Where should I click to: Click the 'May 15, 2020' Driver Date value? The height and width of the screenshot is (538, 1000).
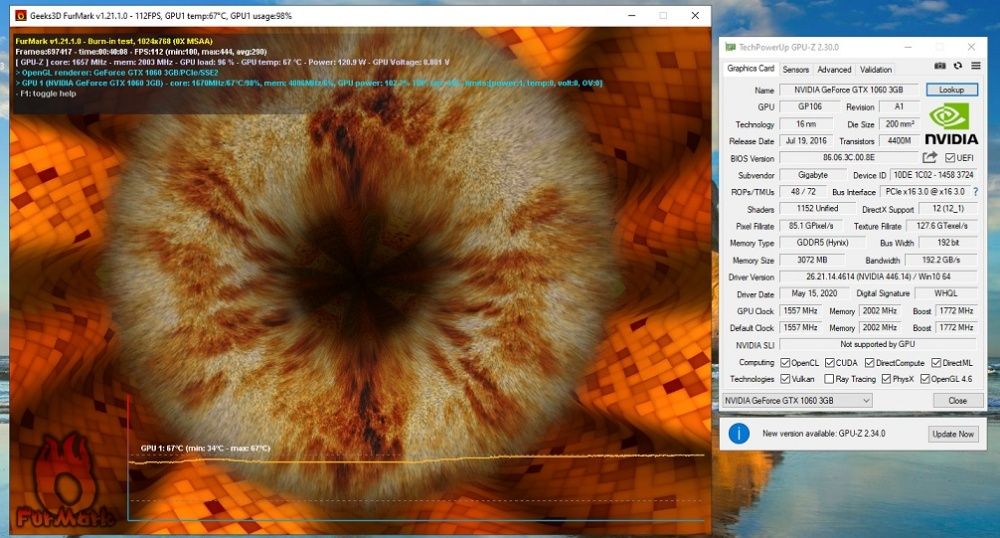click(x=814, y=293)
